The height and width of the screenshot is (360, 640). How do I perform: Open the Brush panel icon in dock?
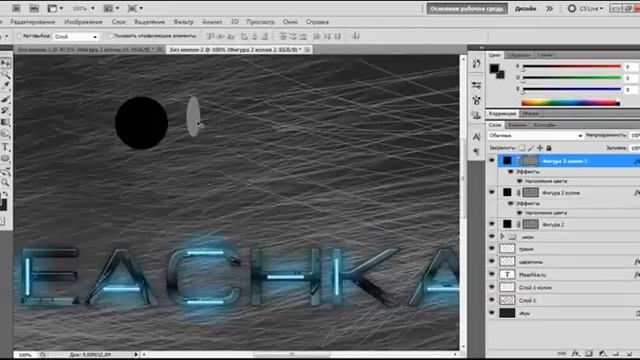476,85
